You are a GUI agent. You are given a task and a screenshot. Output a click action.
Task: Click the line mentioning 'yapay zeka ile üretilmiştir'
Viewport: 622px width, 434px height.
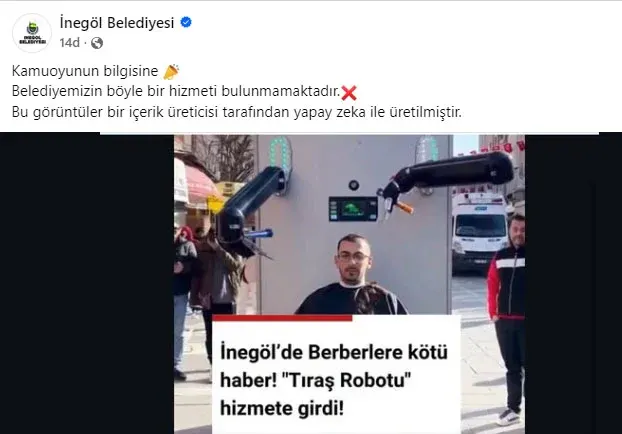237,112
